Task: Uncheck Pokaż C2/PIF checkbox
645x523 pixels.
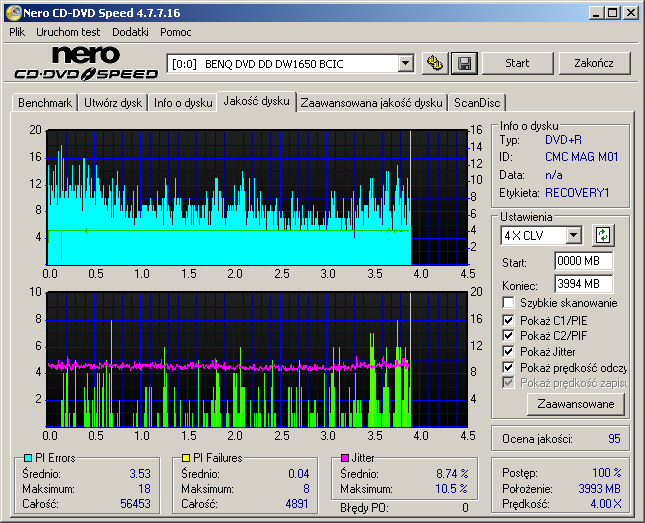Action: click(x=508, y=335)
